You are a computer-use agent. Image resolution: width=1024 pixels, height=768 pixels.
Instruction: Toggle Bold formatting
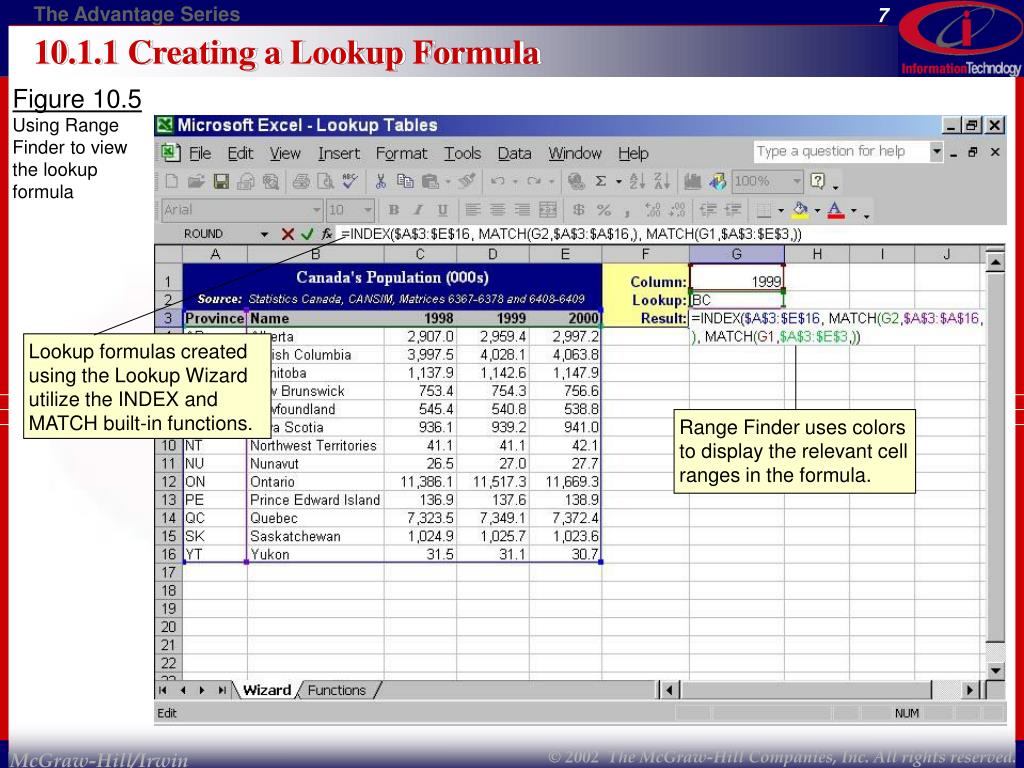tap(394, 210)
